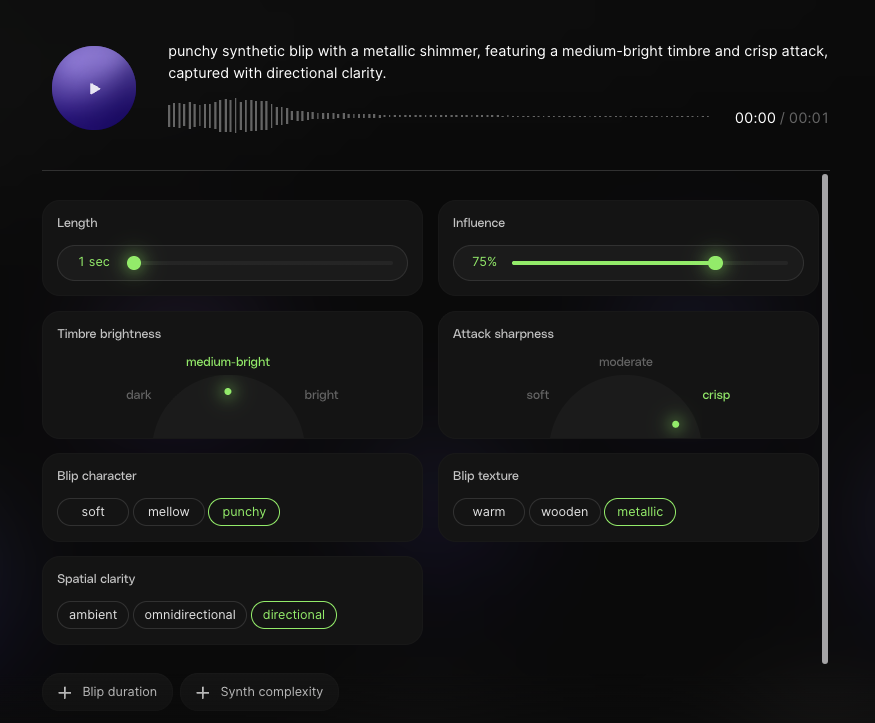
Task: Switch blip character to "mellow"
Action: (168, 511)
